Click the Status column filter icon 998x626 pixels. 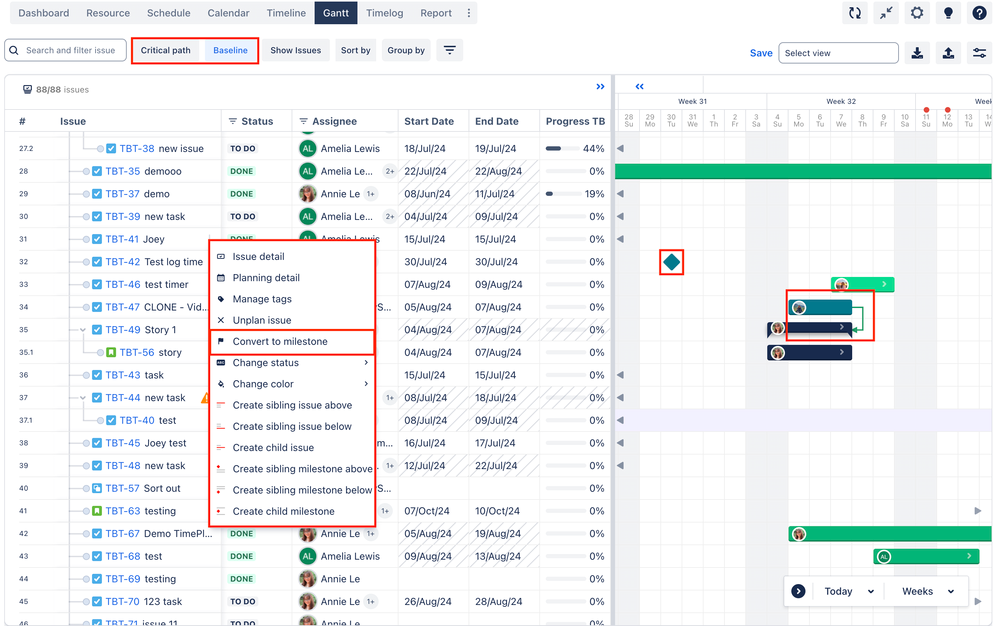tap(233, 121)
